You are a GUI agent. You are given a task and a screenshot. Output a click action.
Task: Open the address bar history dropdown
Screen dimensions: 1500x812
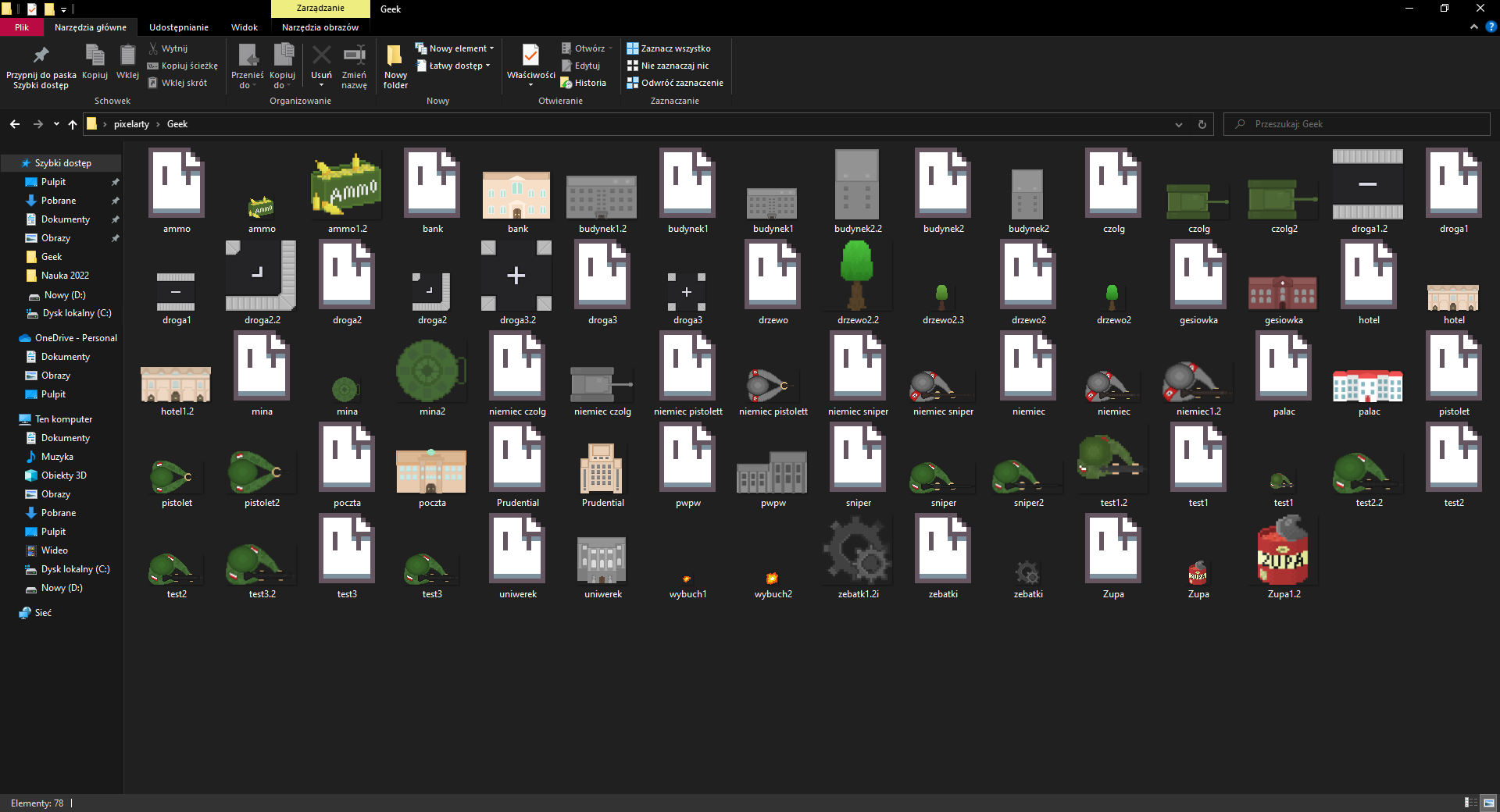(1178, 124)
